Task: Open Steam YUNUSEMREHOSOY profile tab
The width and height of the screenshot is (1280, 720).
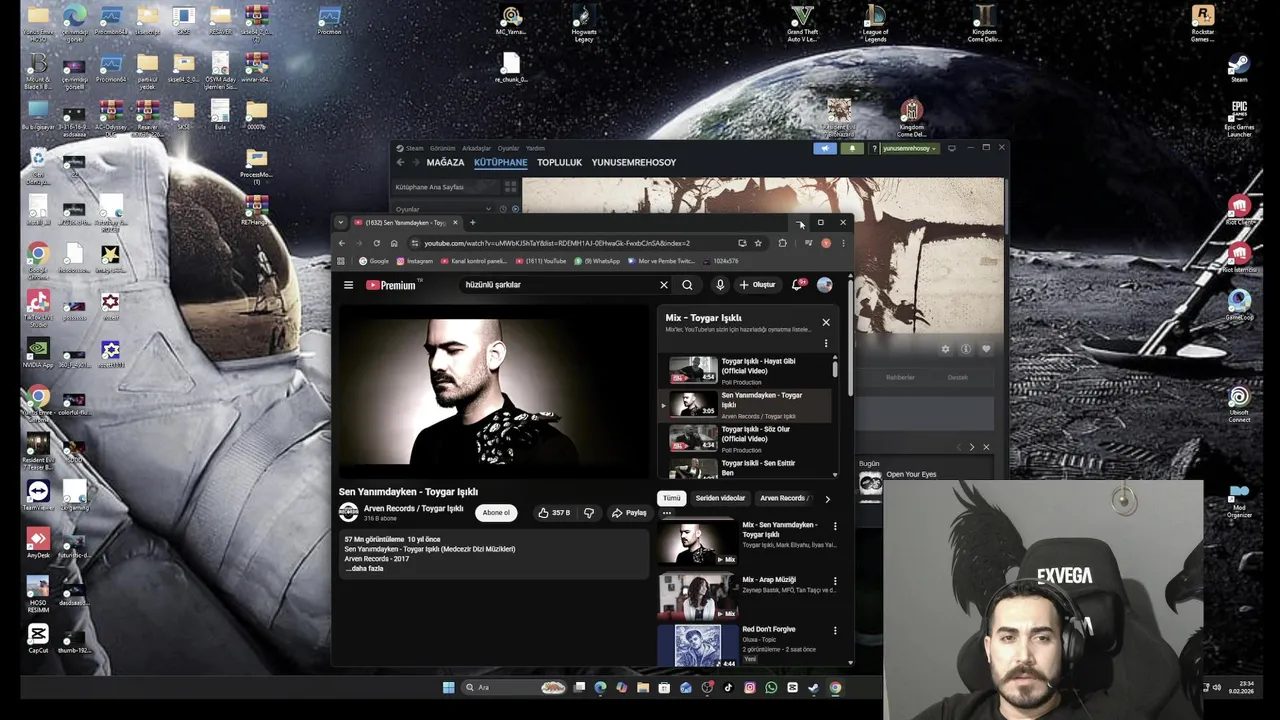Action: [x=633, y=163]
